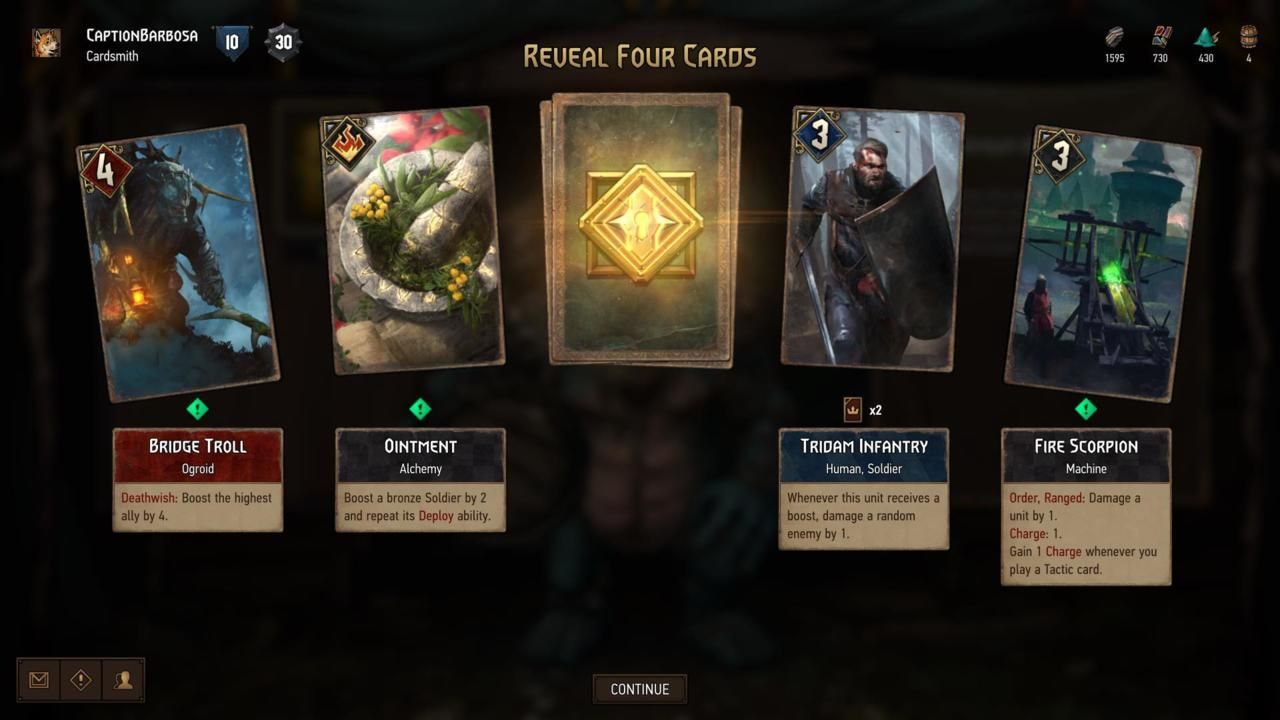Select the Tridam Infantry card art
This screenshot has height=720, width=1280.
point(872,238)
